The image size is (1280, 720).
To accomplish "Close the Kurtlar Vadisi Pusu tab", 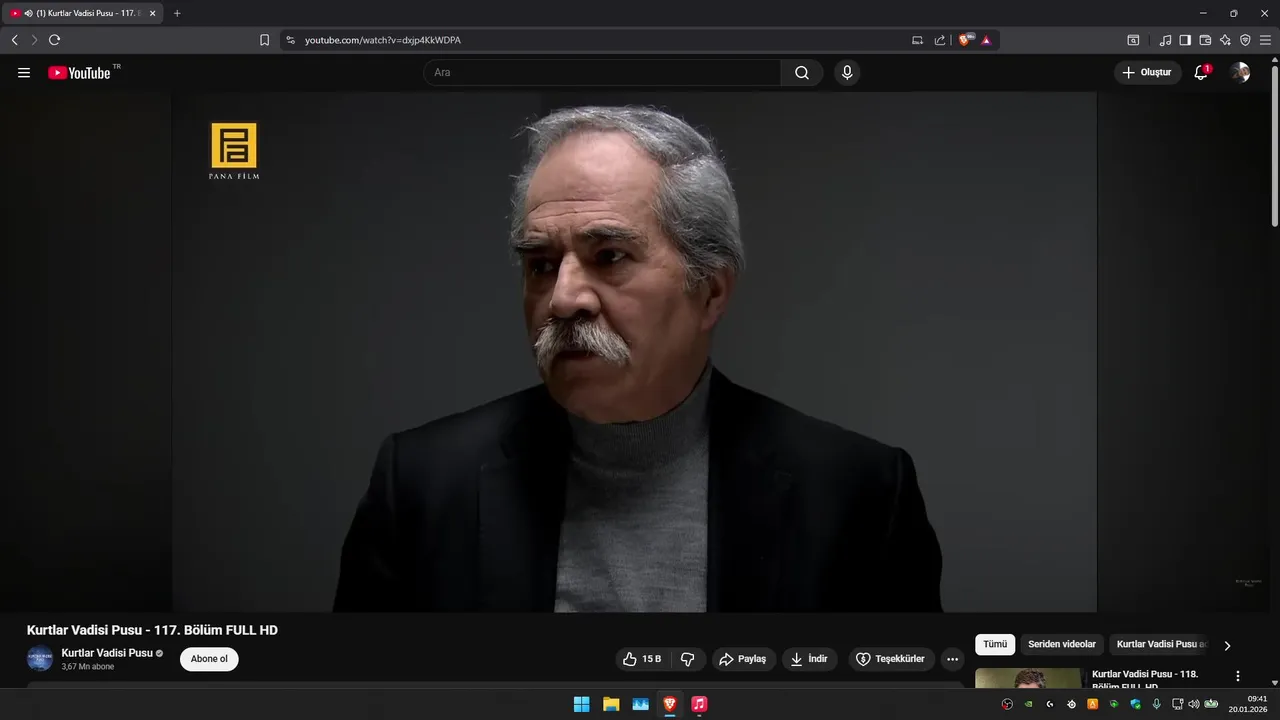I will (x=153, y=13).
